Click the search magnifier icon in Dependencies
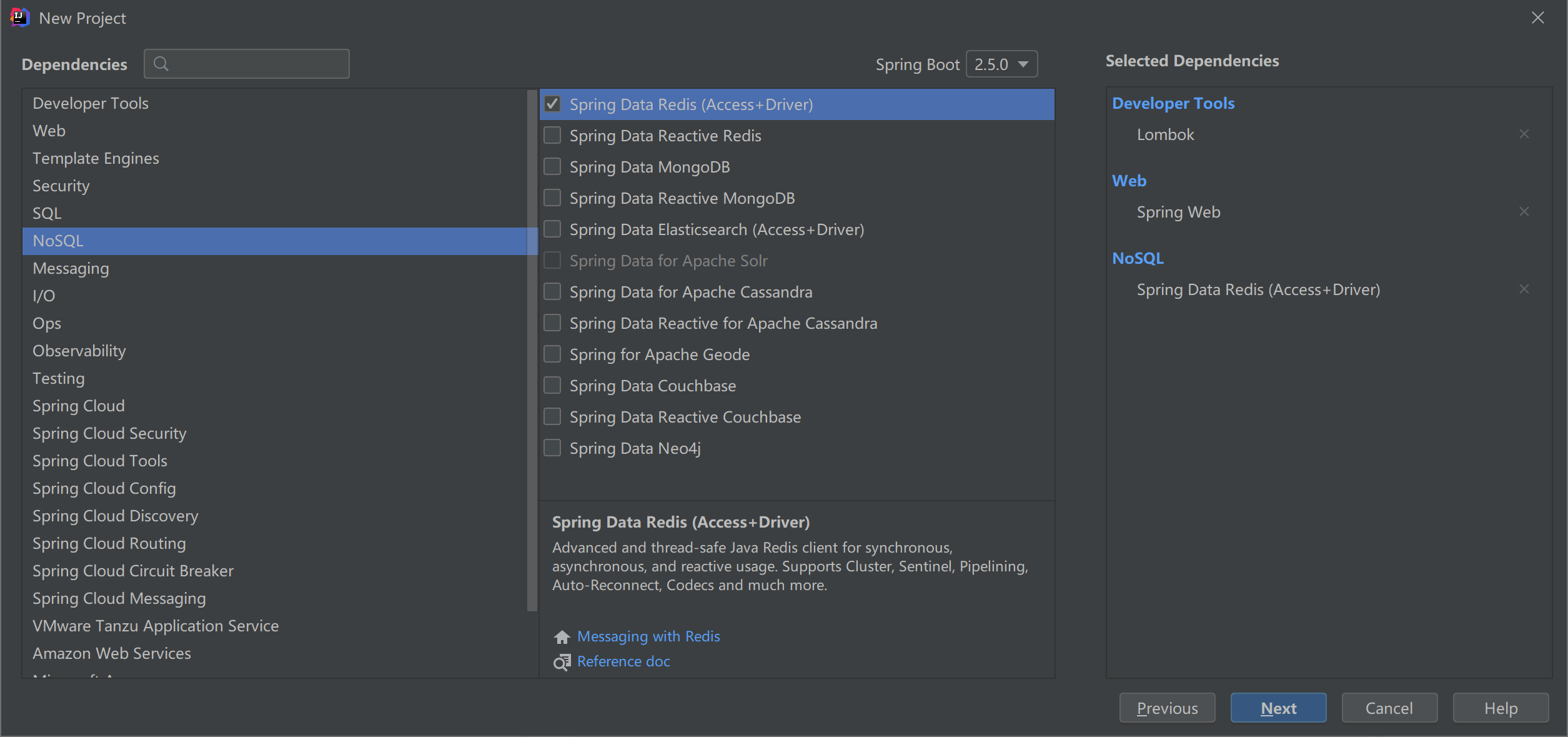Image resolution: width=1568 pixels, height=737 pixels. click(x=161, y=64)
